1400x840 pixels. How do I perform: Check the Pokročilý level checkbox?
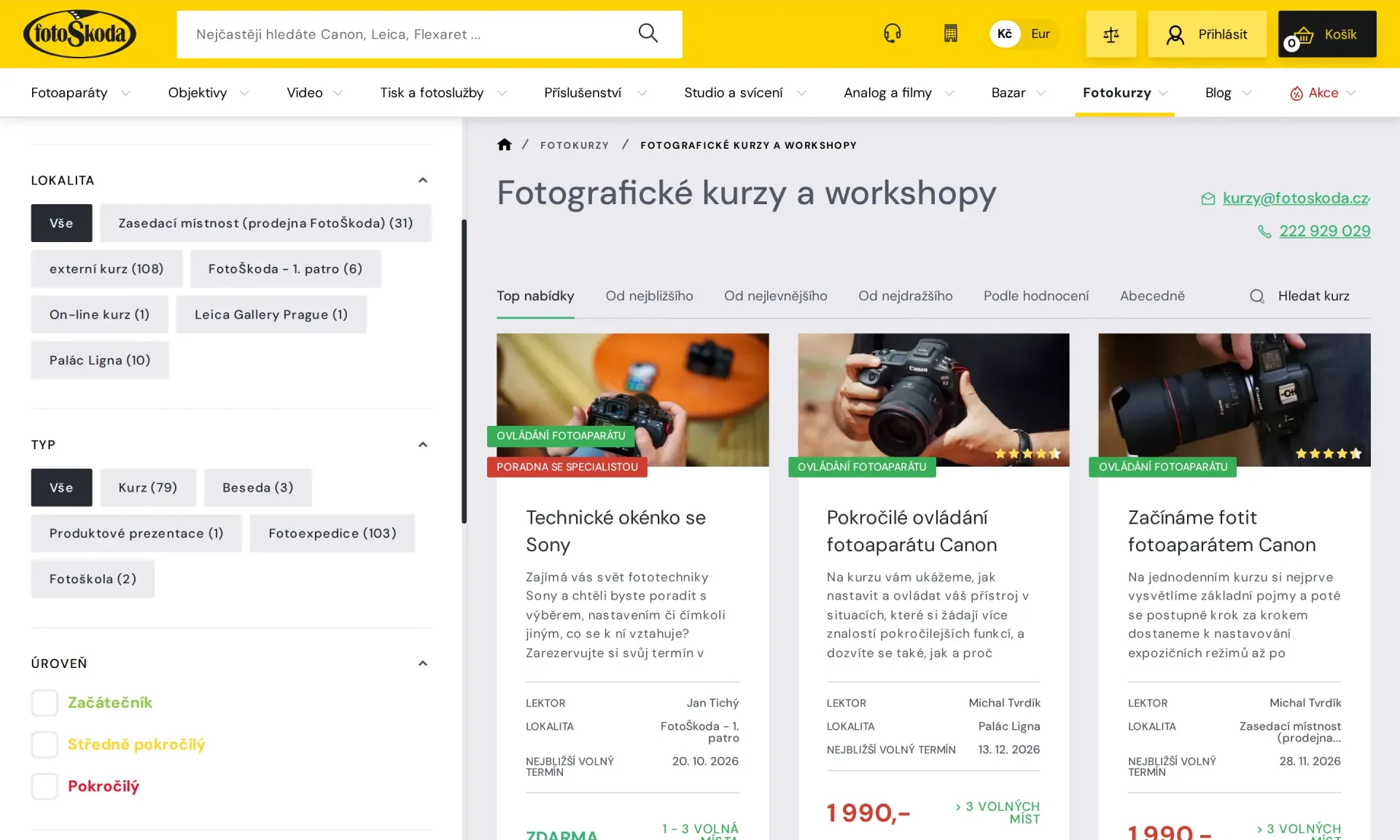point(44,786)
